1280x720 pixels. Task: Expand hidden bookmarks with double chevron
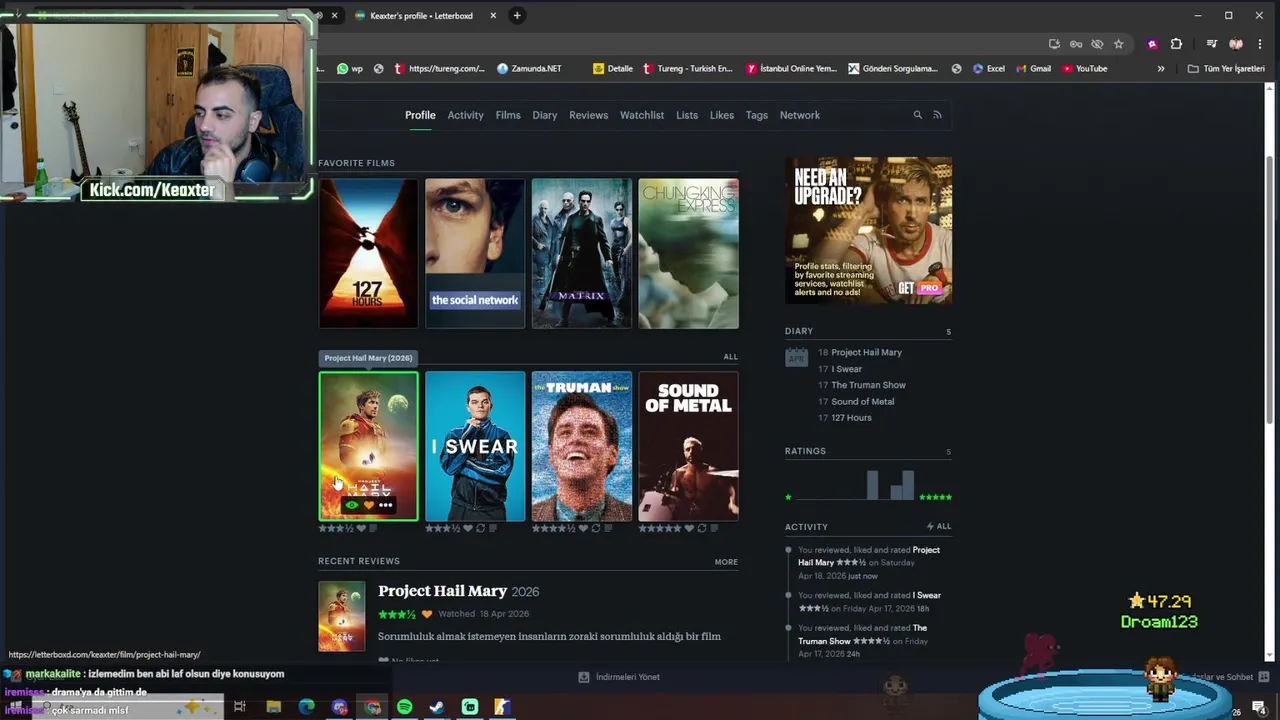coord(1161,69)
